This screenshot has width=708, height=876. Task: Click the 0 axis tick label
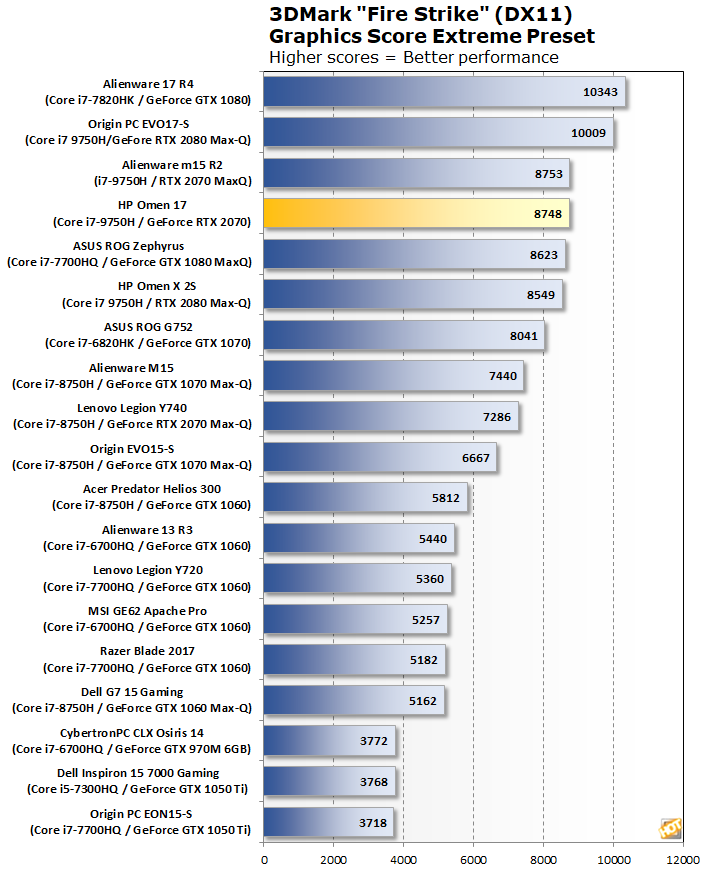coord(264,860)
